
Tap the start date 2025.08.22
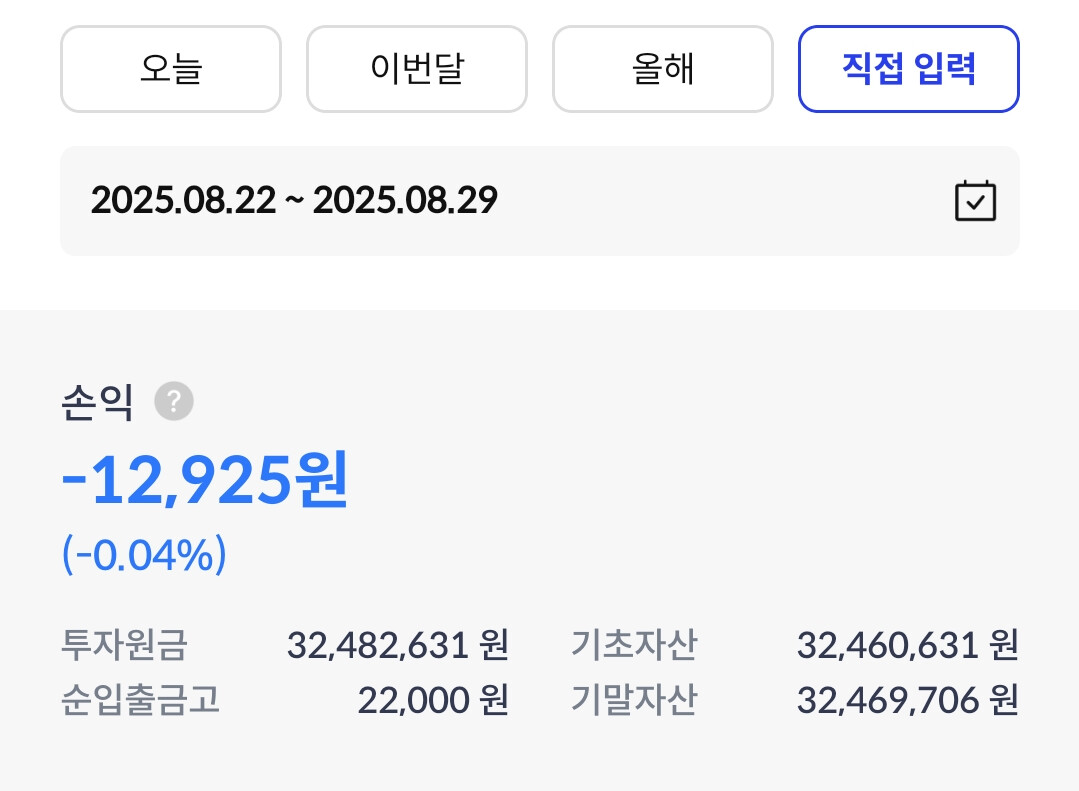coord(182,201)
